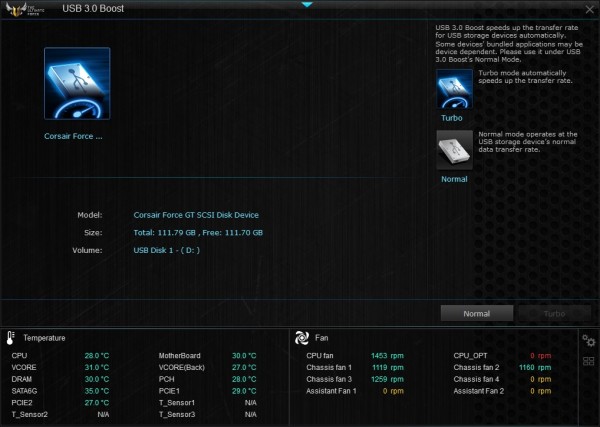
Task: Apply Turbo mode button
Action: tap(554, 313)
